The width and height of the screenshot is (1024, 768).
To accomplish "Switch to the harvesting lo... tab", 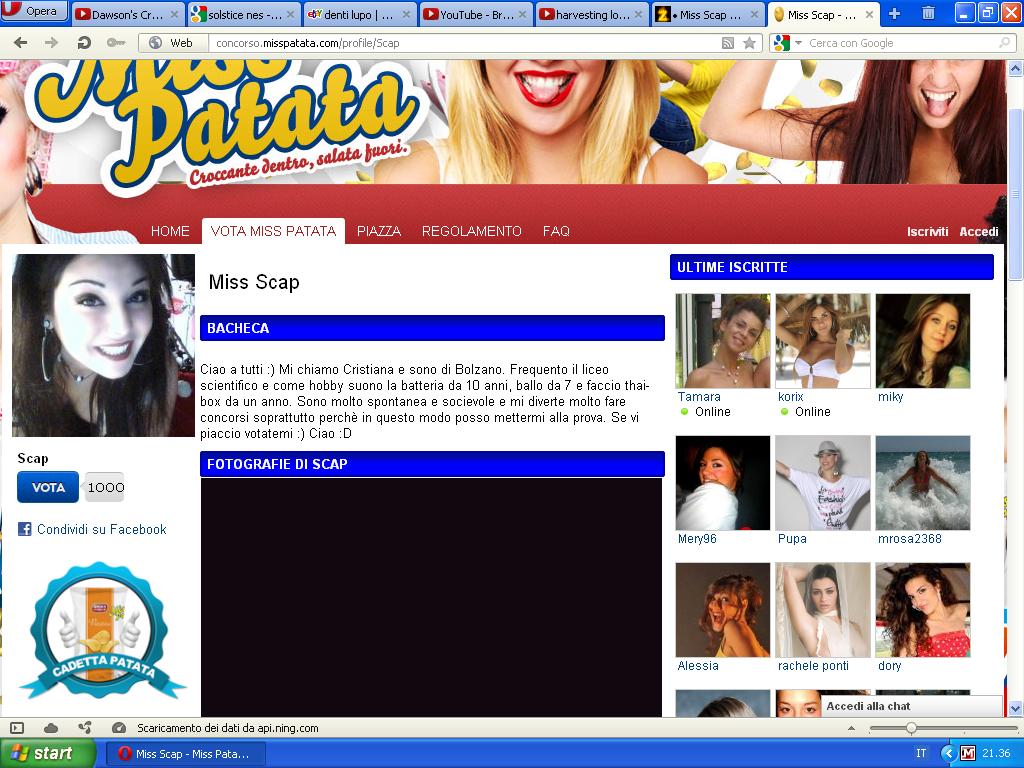I will point(592,14).
